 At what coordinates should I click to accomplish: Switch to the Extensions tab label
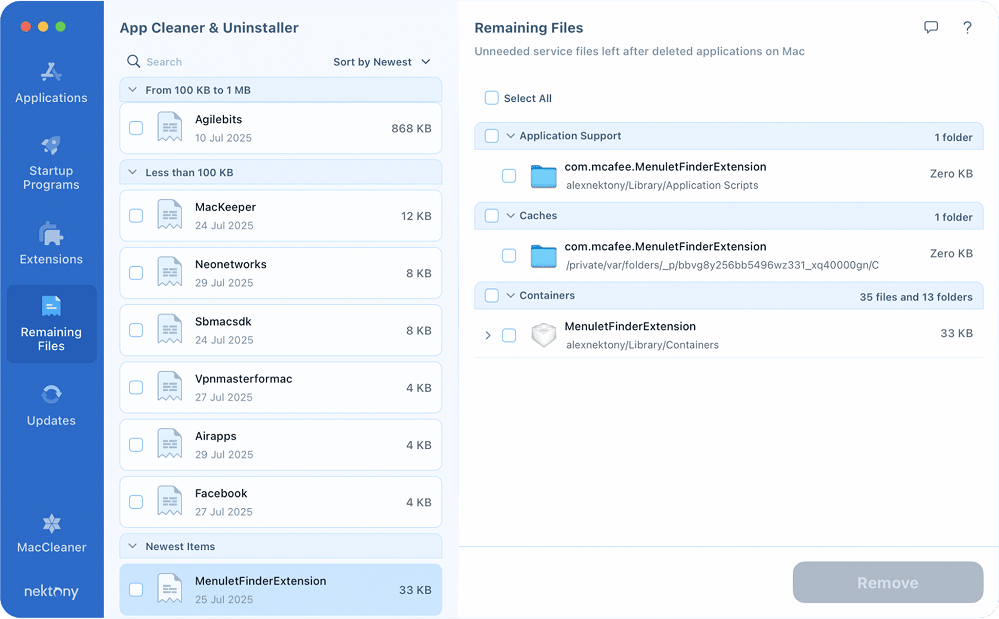pos(51,259)
